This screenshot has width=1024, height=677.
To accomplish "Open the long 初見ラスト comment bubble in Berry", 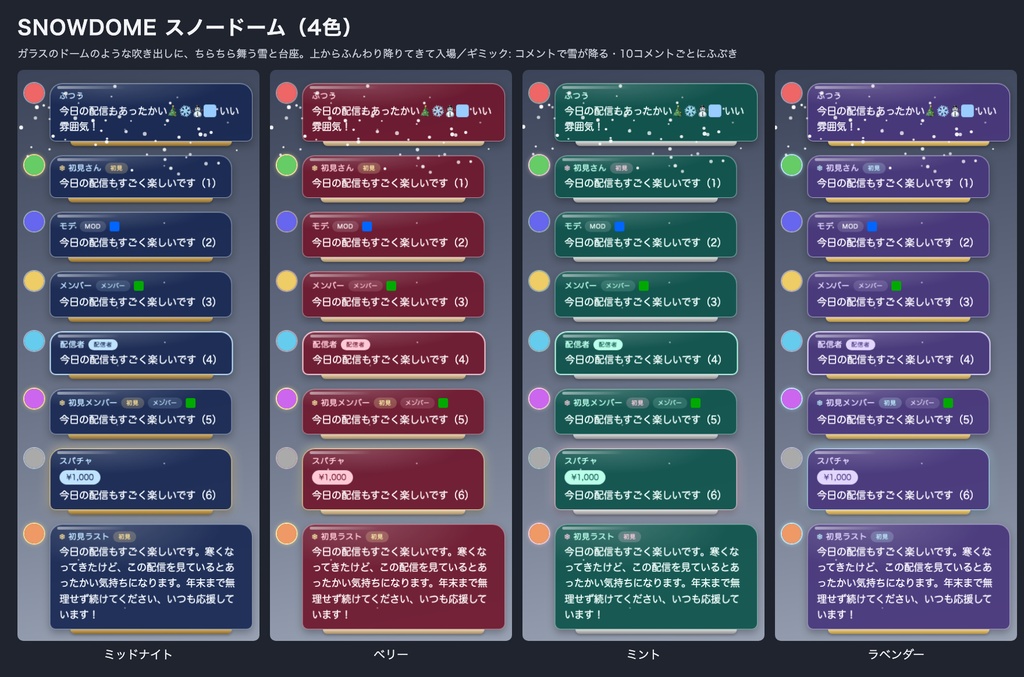I will click(404, 577).
